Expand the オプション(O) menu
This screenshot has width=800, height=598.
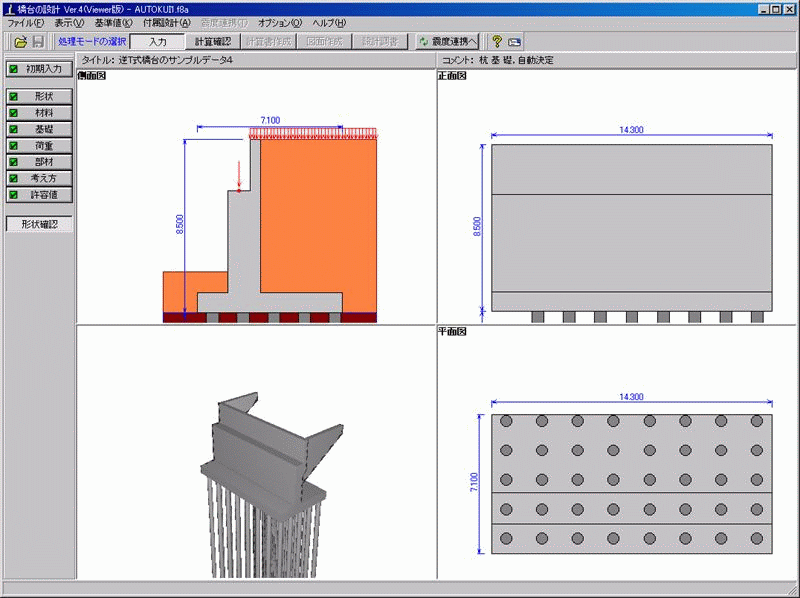point(279,23)
